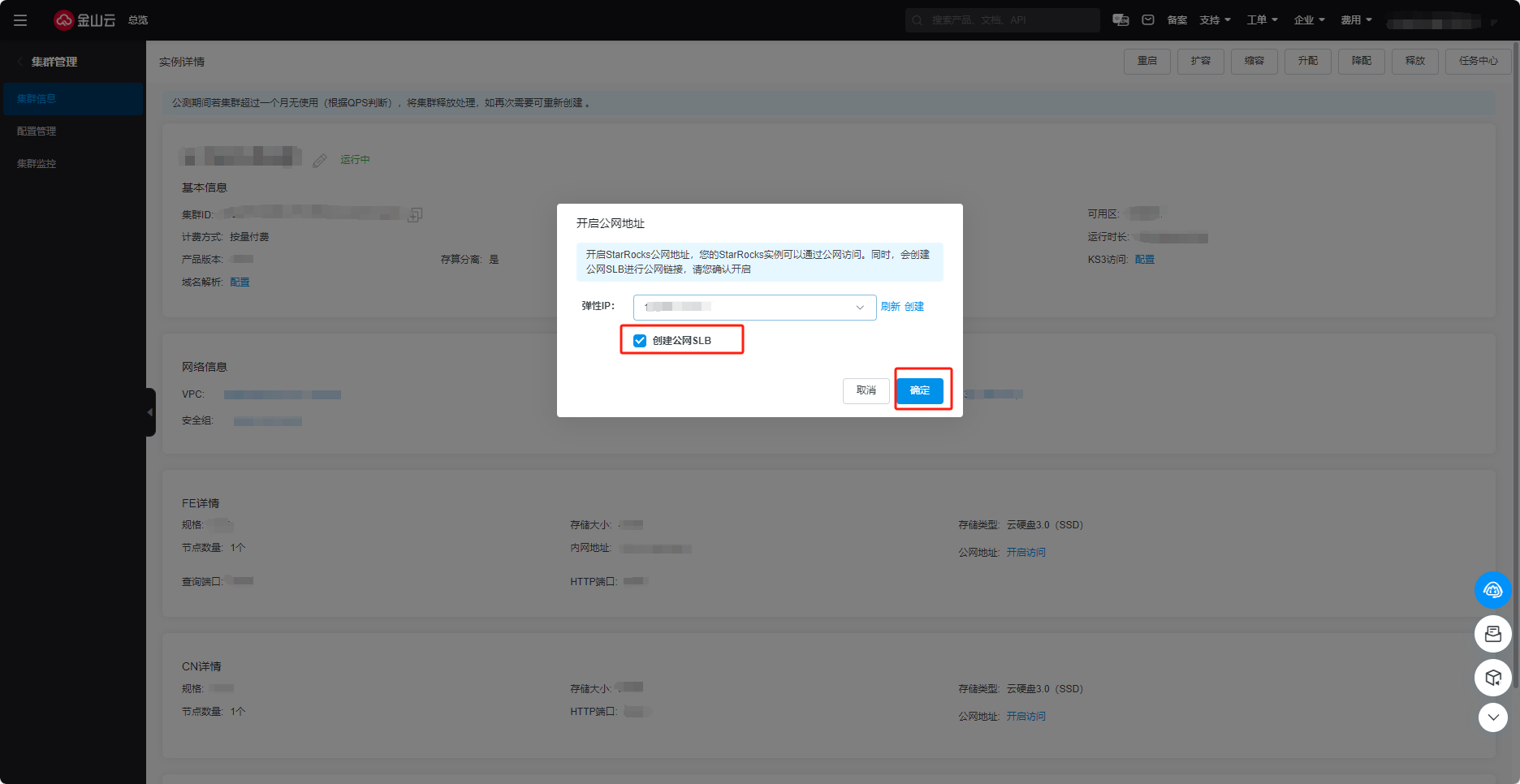This screenshot has height=784, width=1520.
Task: Click the FE详情 section heading
Action: [201, 503]
